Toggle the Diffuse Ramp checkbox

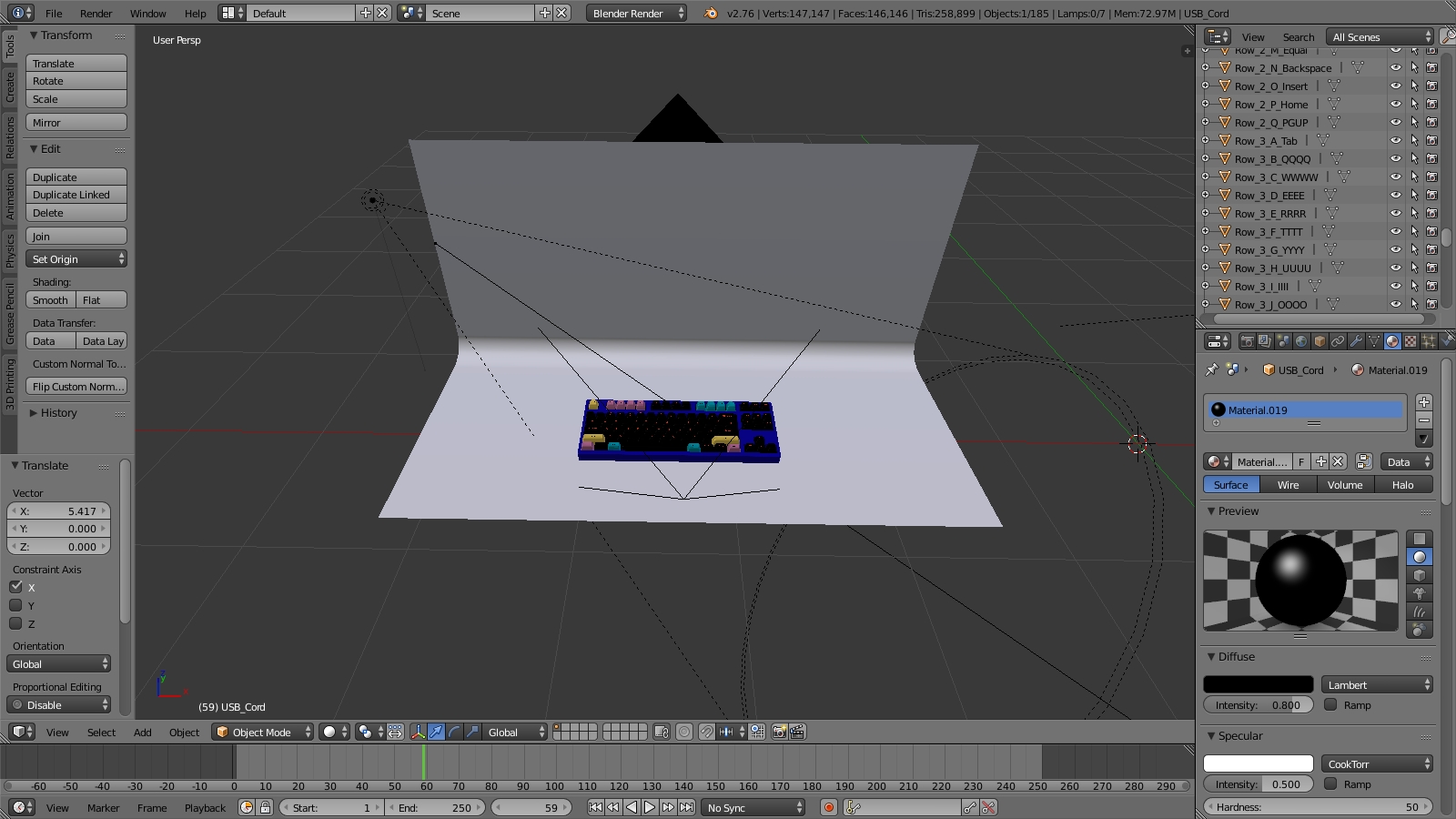point(1330,704)
